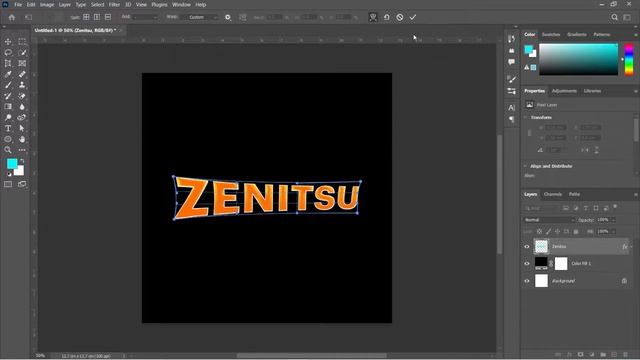The image size is (640, 360).
Task: Open the Filter menu
Action: tap(114, 4)
